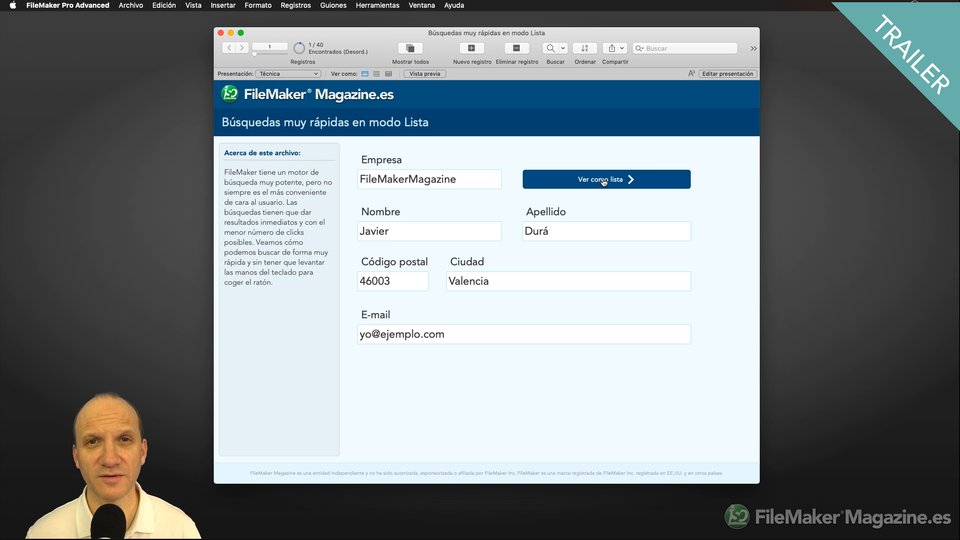Open the Registros menu
This screenshot has height=540, width=960.
[x=296, y=6]
